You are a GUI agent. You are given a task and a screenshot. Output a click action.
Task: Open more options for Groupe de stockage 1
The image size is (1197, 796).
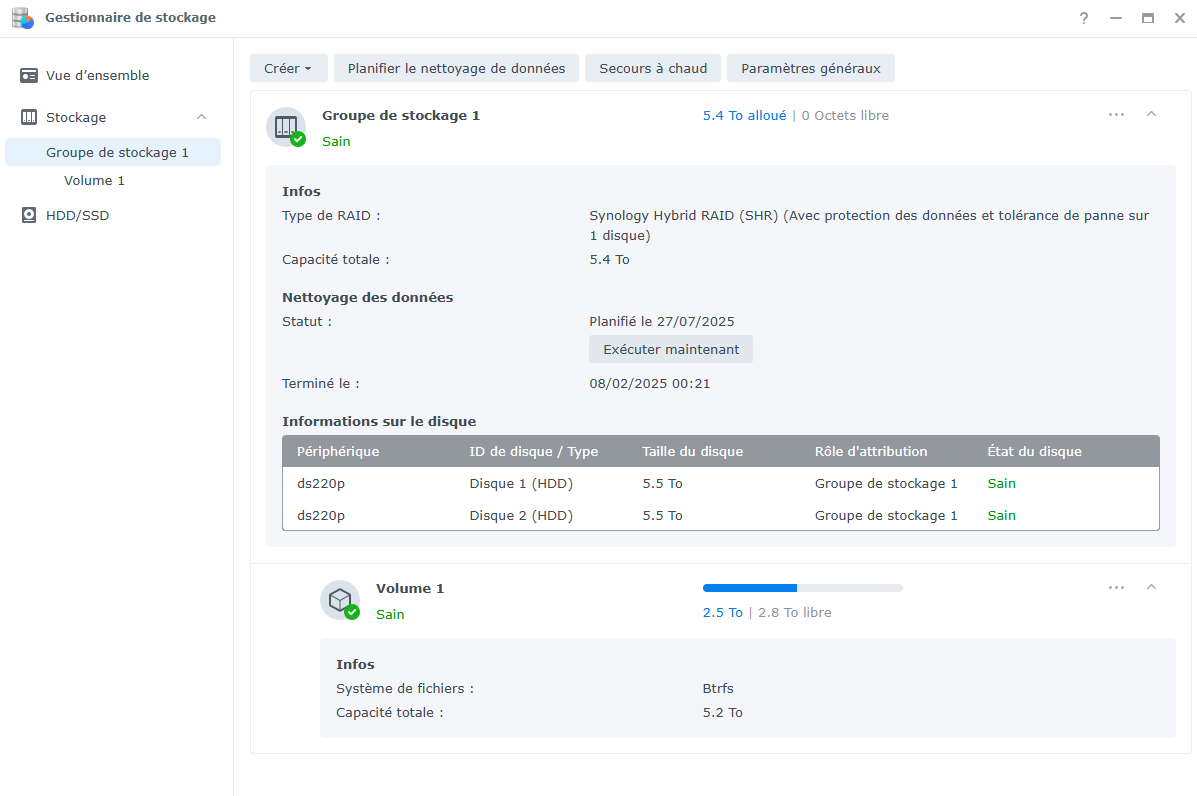tap(1116, 115)
